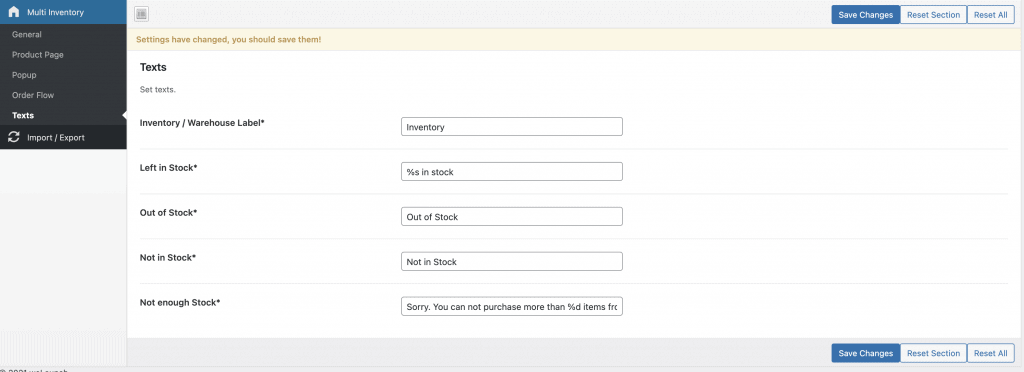The height and width of the screenshot is (372, 1024).
Task: Click the Texts section heading
Action: pos(153,67)
